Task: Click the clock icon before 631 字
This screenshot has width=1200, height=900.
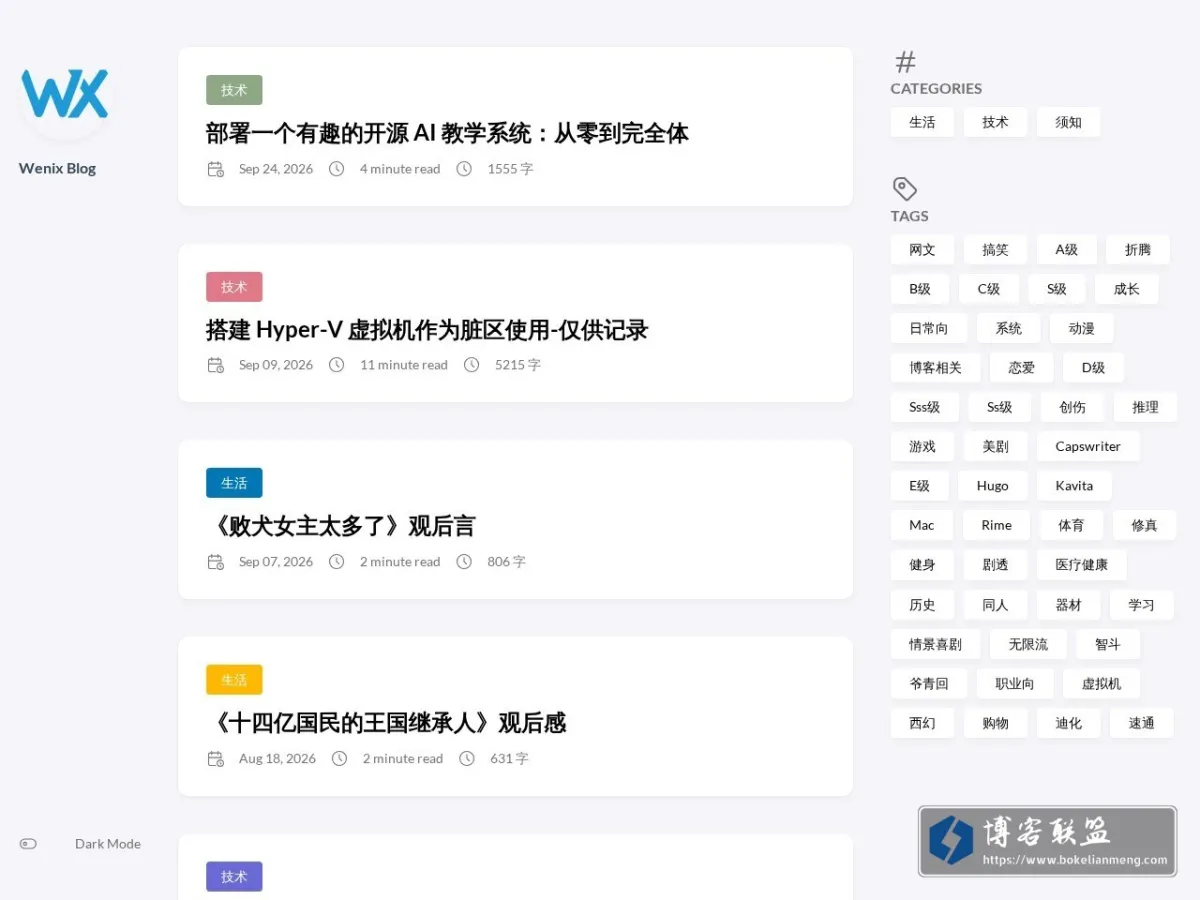Action: pos(467,759)
